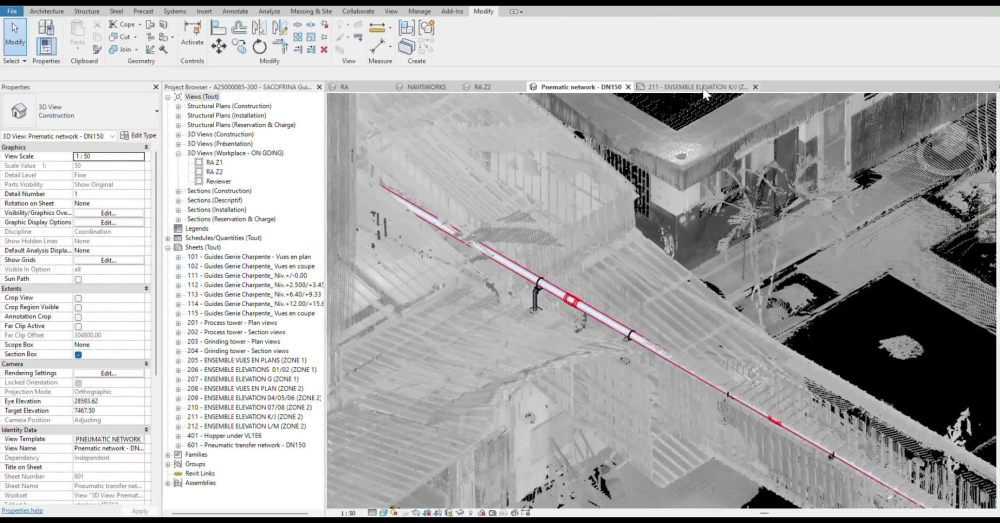Screen dimensions: 1000x523
Task: Toggle the Annotation Crop checkbox
Action: click(x=78, y=317)
